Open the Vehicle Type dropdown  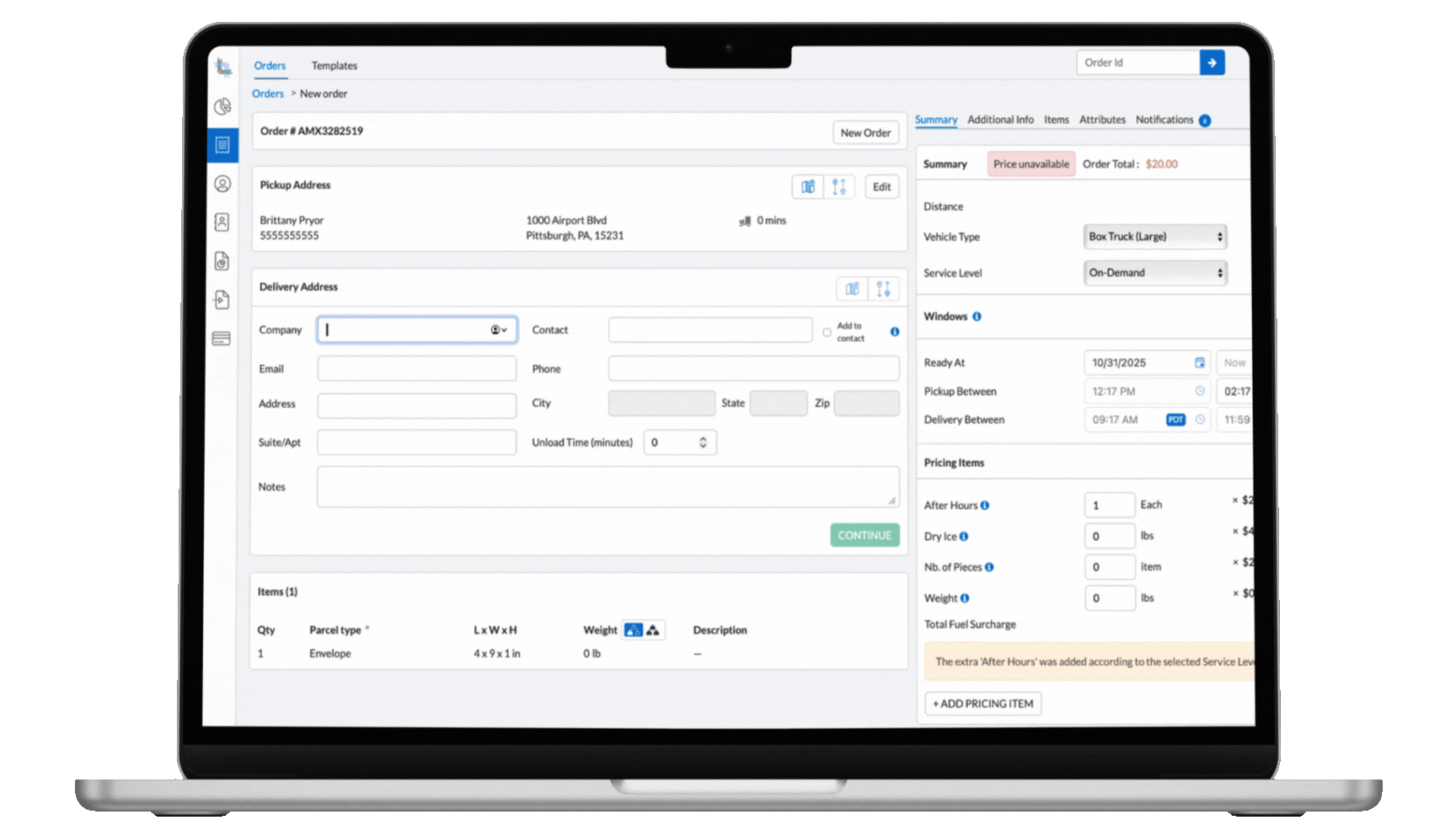click(x=1154, y=237)
